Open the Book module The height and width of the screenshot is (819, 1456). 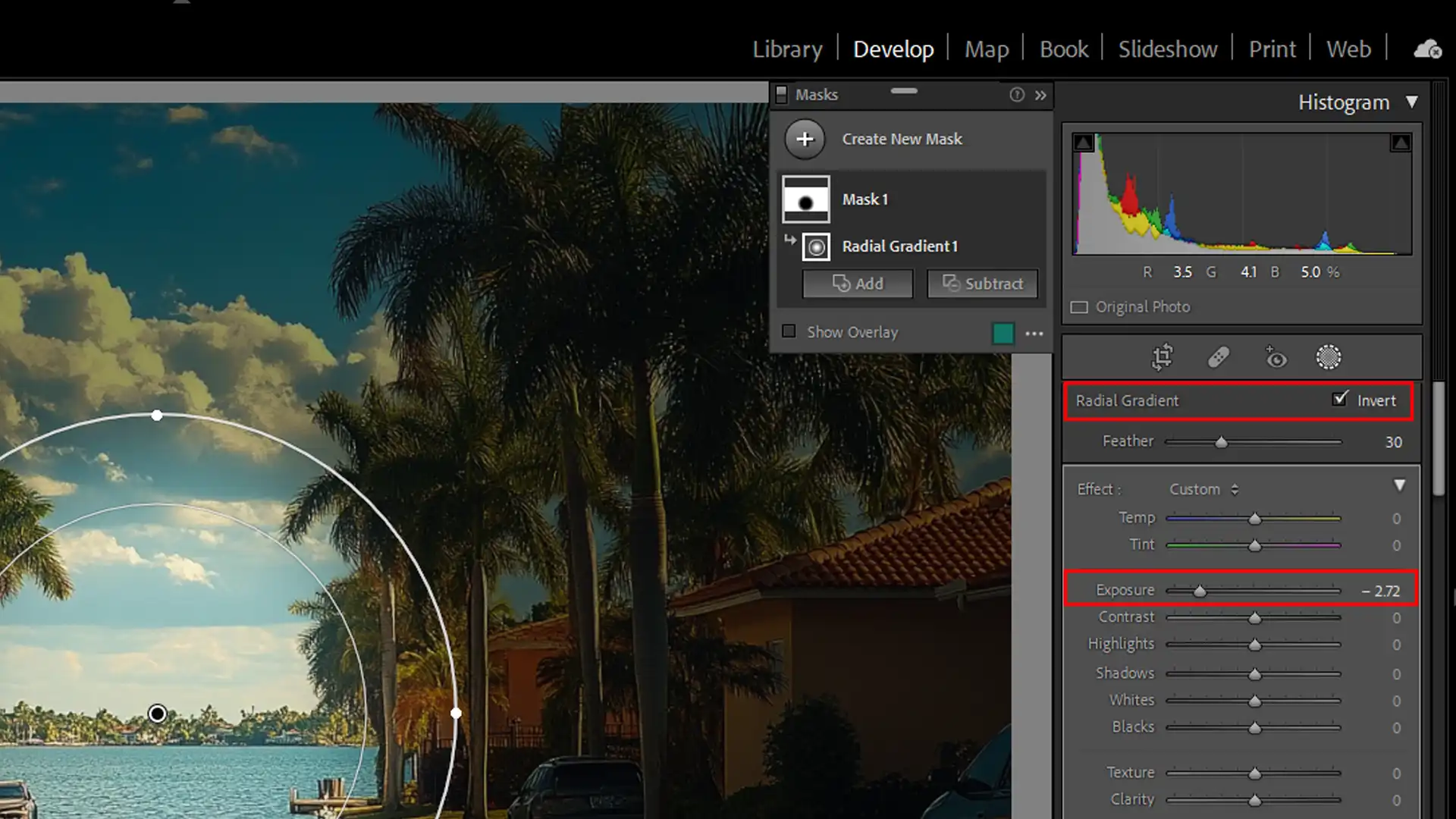1063,49
